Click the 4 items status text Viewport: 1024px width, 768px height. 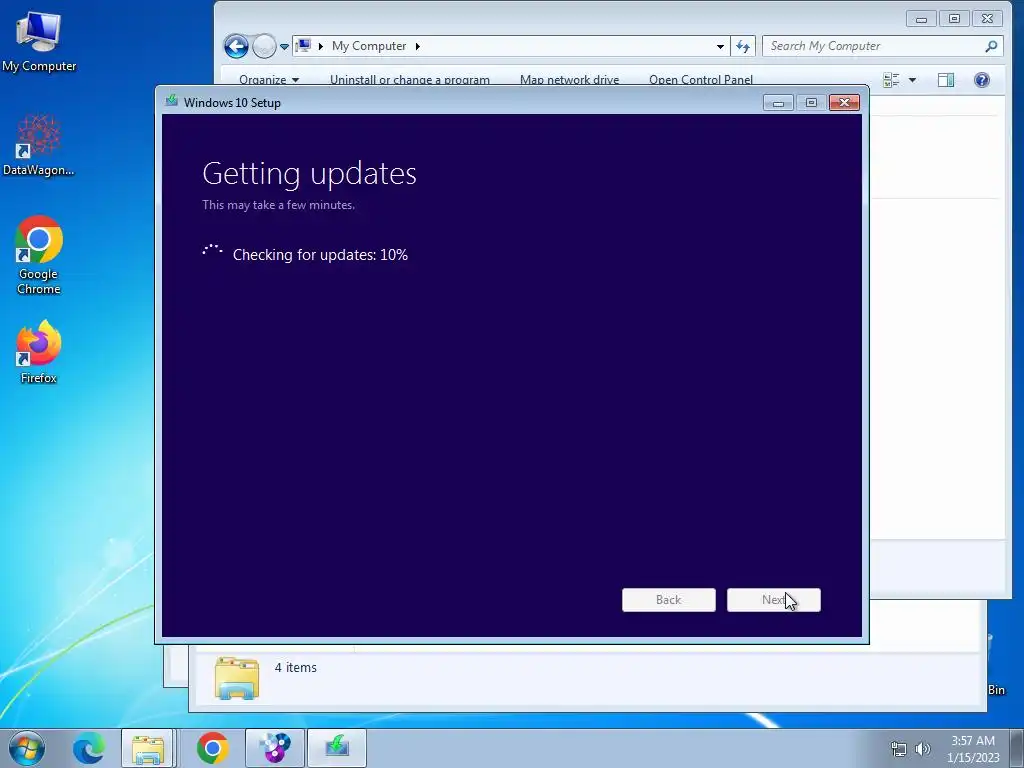(295, 667)
